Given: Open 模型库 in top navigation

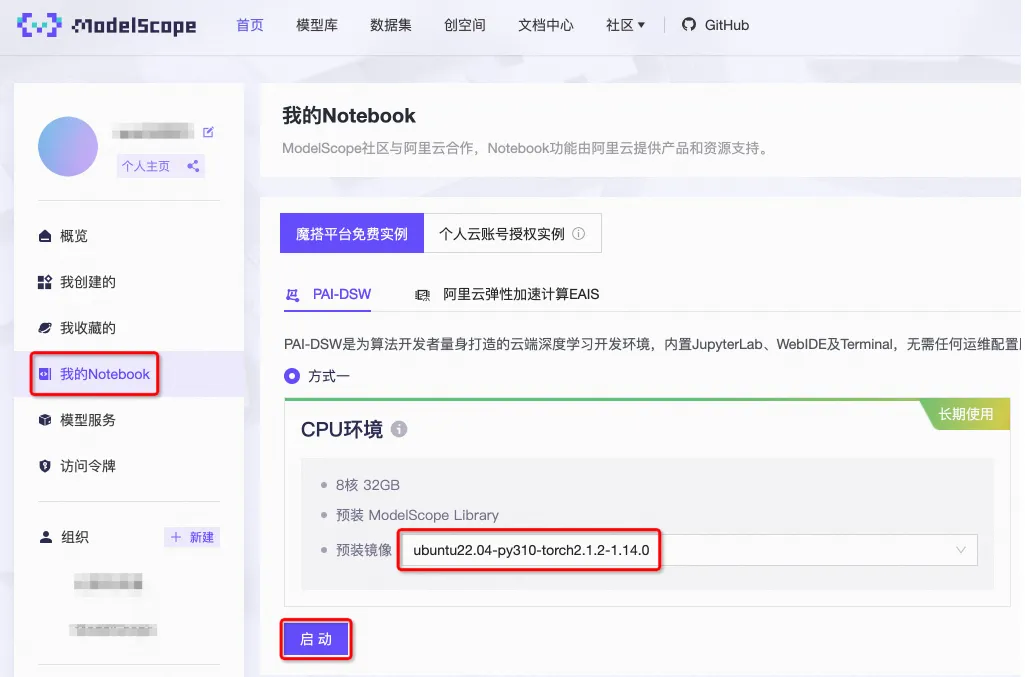Looking at the screenshot, I should (x=317, y=25).
